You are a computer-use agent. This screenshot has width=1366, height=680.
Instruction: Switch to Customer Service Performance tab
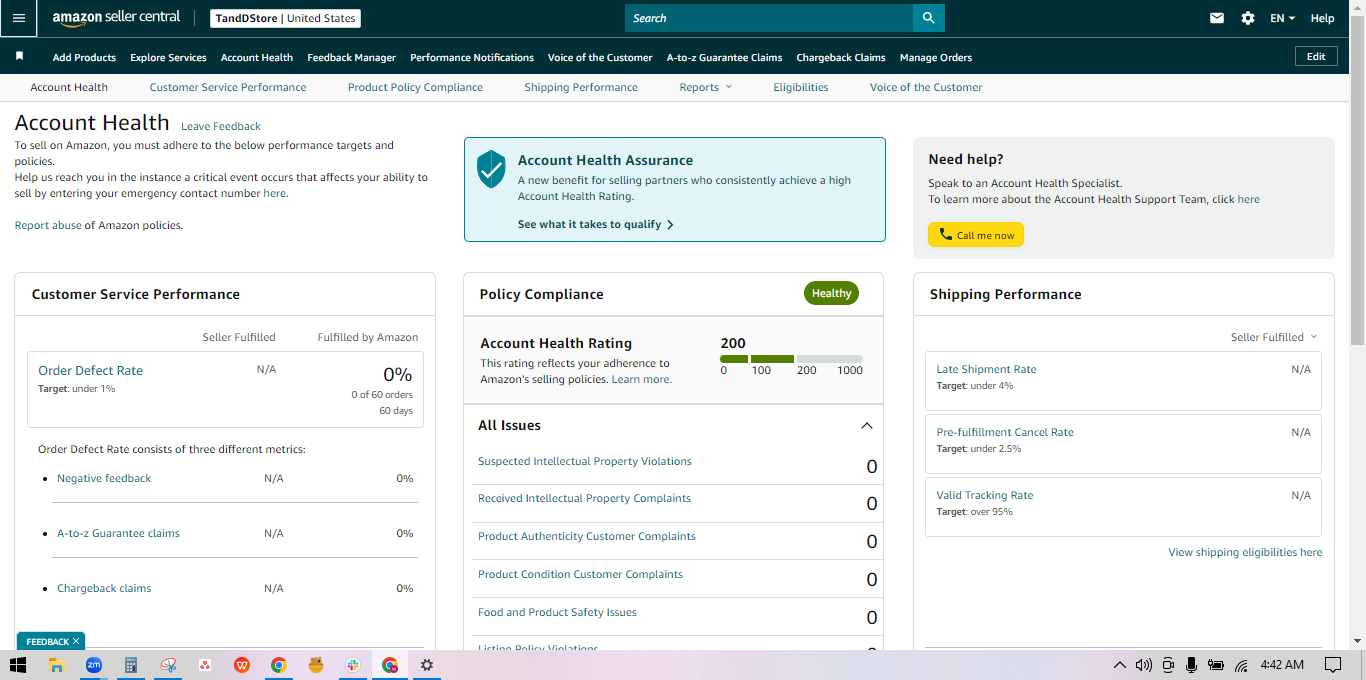(x=228, y=87)
